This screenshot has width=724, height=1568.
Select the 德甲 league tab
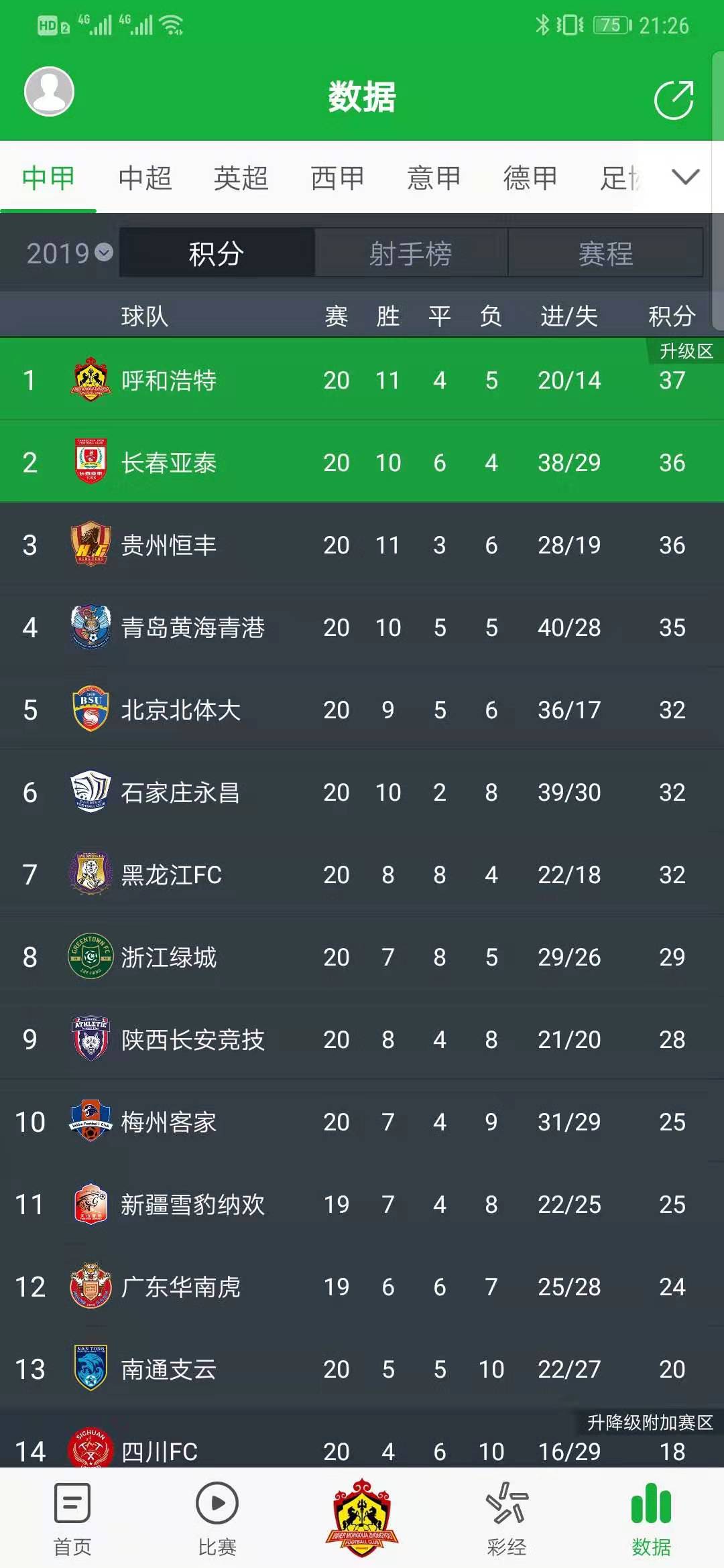pyautogui.click(x=530, y=178)
